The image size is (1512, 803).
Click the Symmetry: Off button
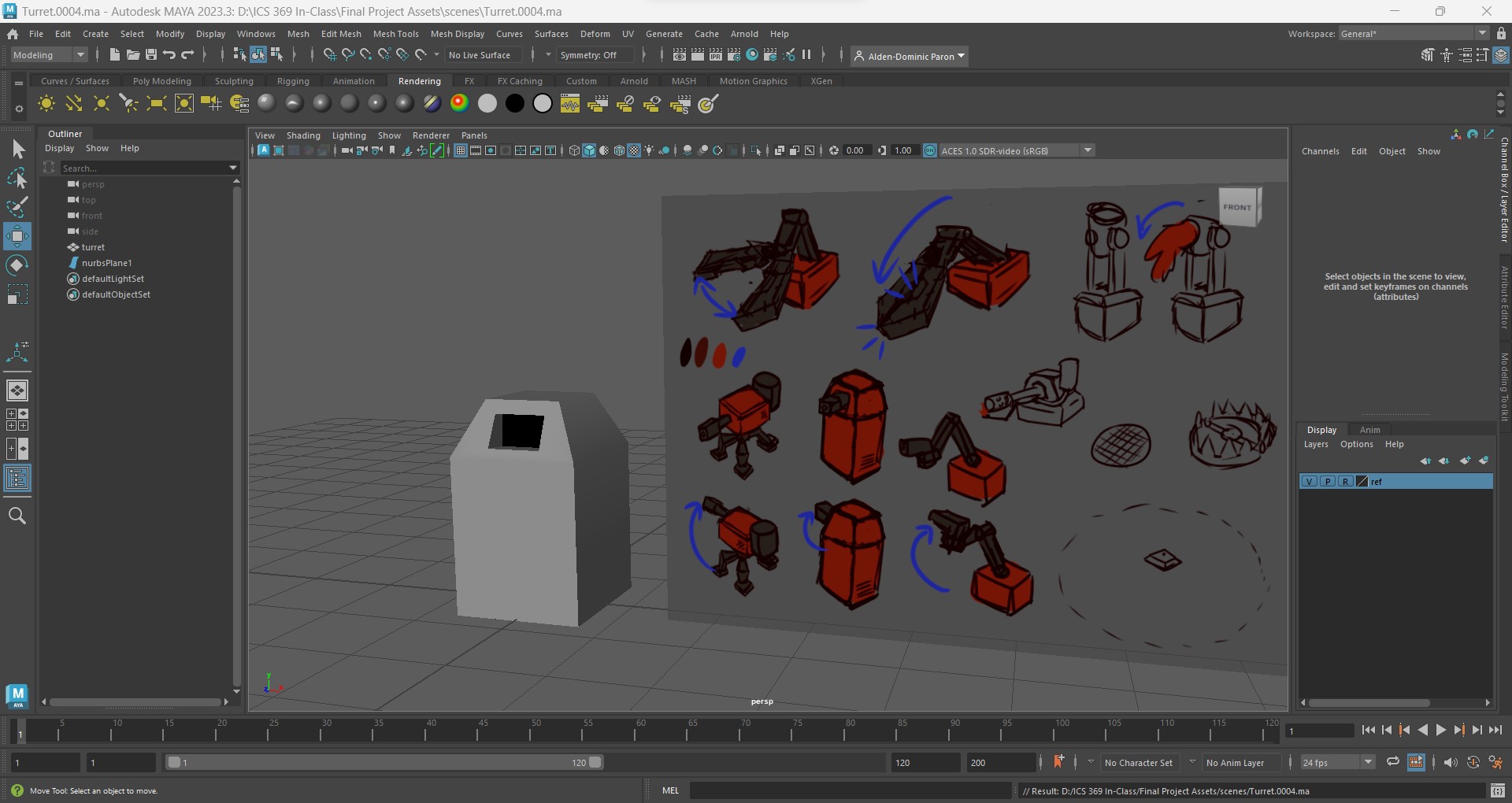coord(595,54)
